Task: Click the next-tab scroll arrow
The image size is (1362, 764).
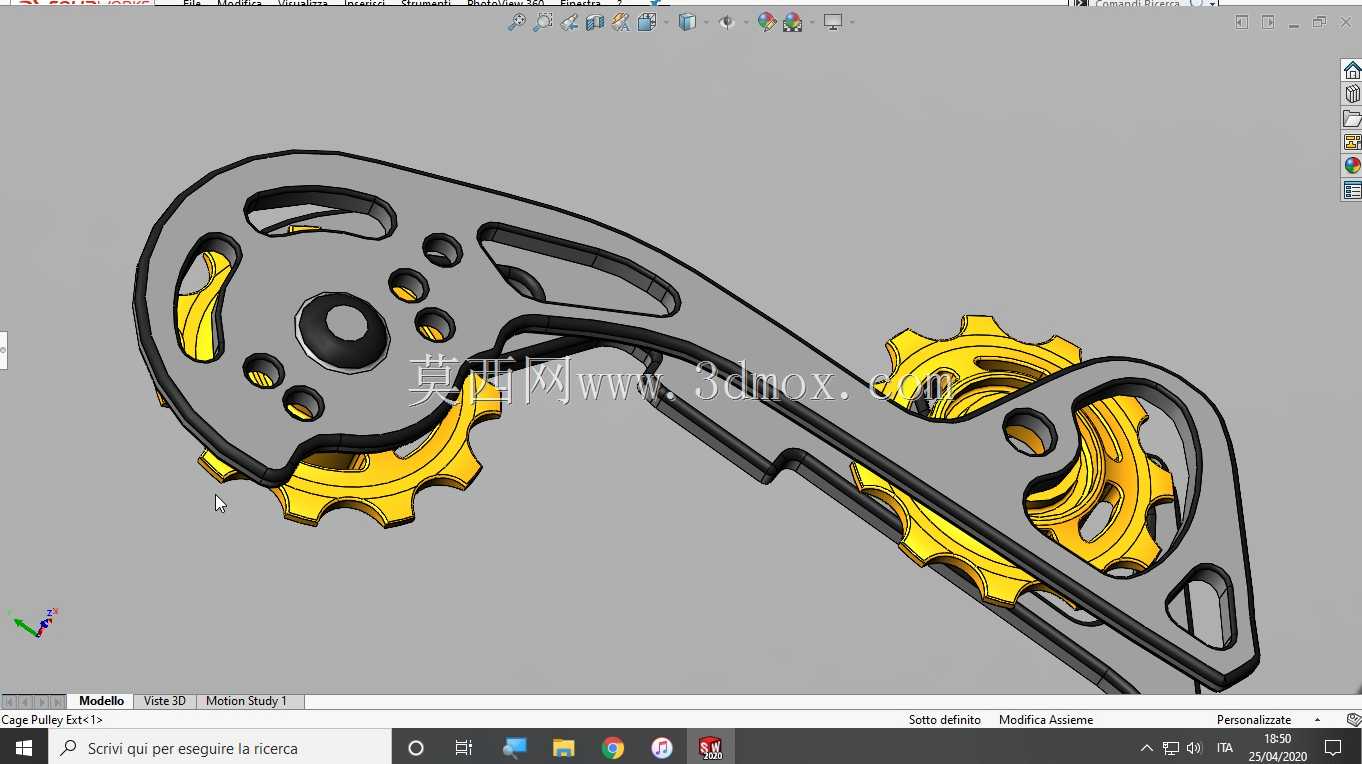Action: (x=41, y=702)
